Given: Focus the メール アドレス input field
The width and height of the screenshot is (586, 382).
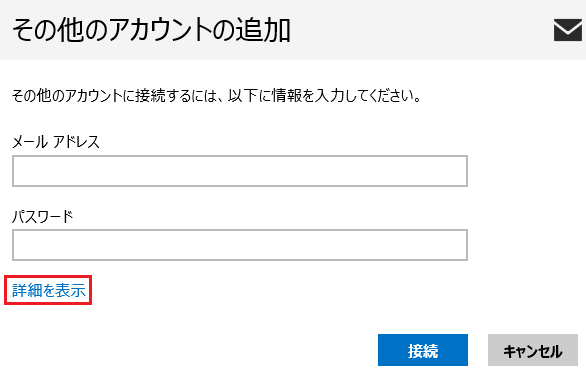Looking at the screenshot, I should point(240,171).
